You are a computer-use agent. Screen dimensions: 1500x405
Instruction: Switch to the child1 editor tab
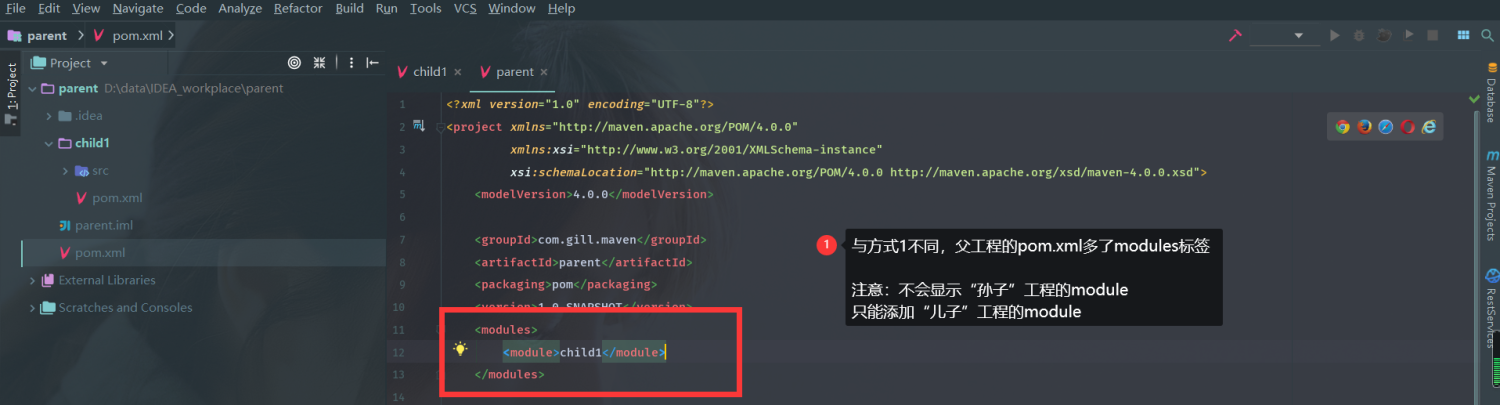(430, 72)
